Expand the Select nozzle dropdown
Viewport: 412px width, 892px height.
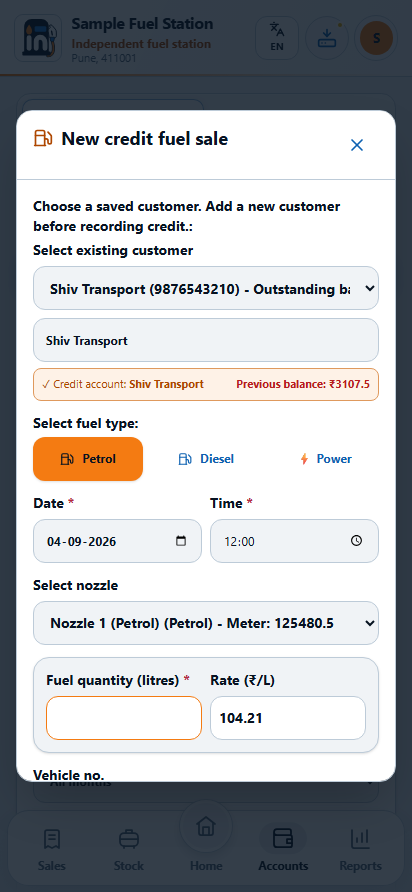click(206, 623)
